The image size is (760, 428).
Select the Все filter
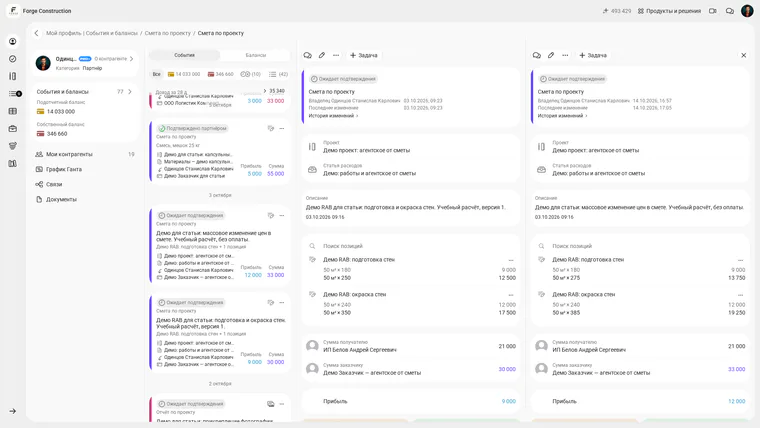click(157, 74)
